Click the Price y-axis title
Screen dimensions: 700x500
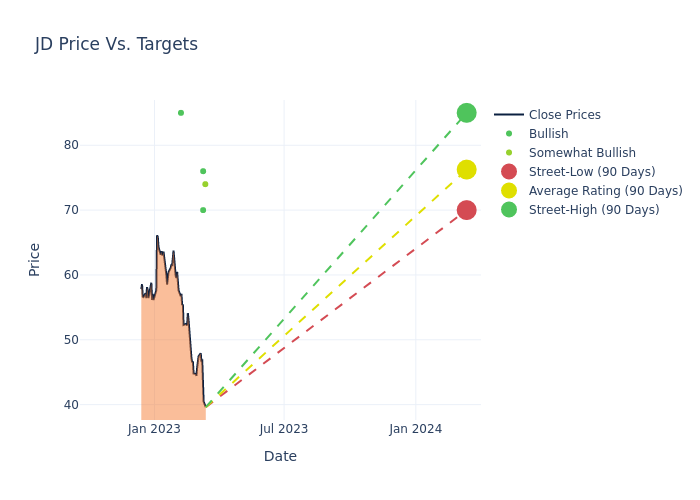coord(35,259)
